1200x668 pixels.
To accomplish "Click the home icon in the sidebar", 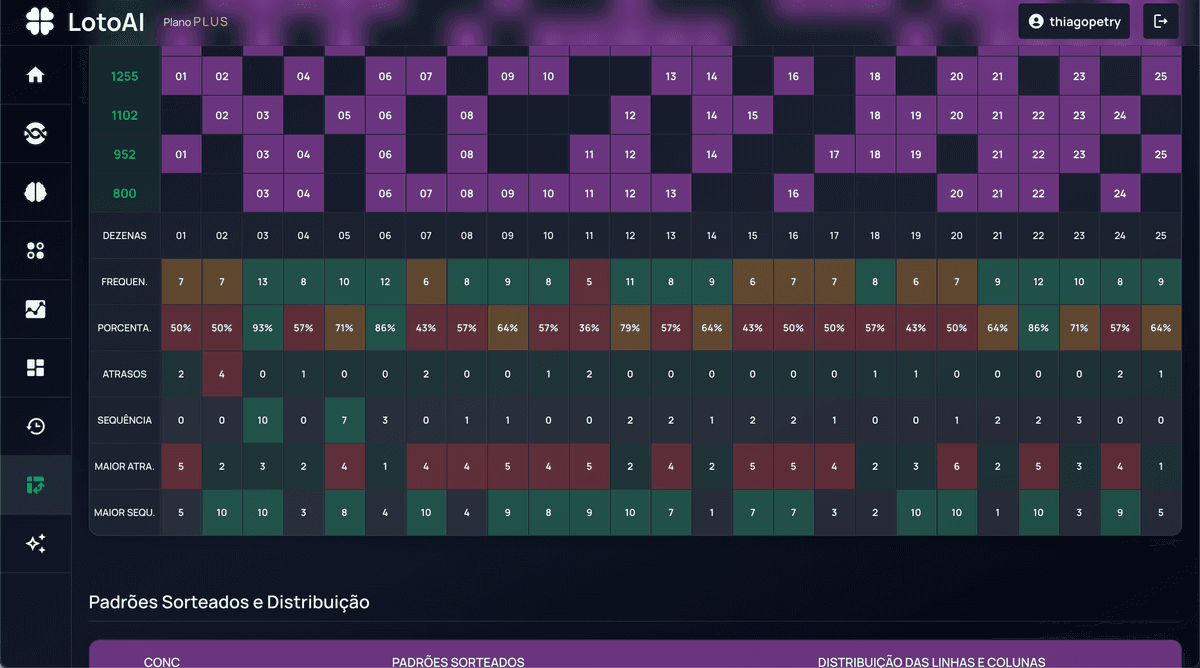I will coord(36,75).
